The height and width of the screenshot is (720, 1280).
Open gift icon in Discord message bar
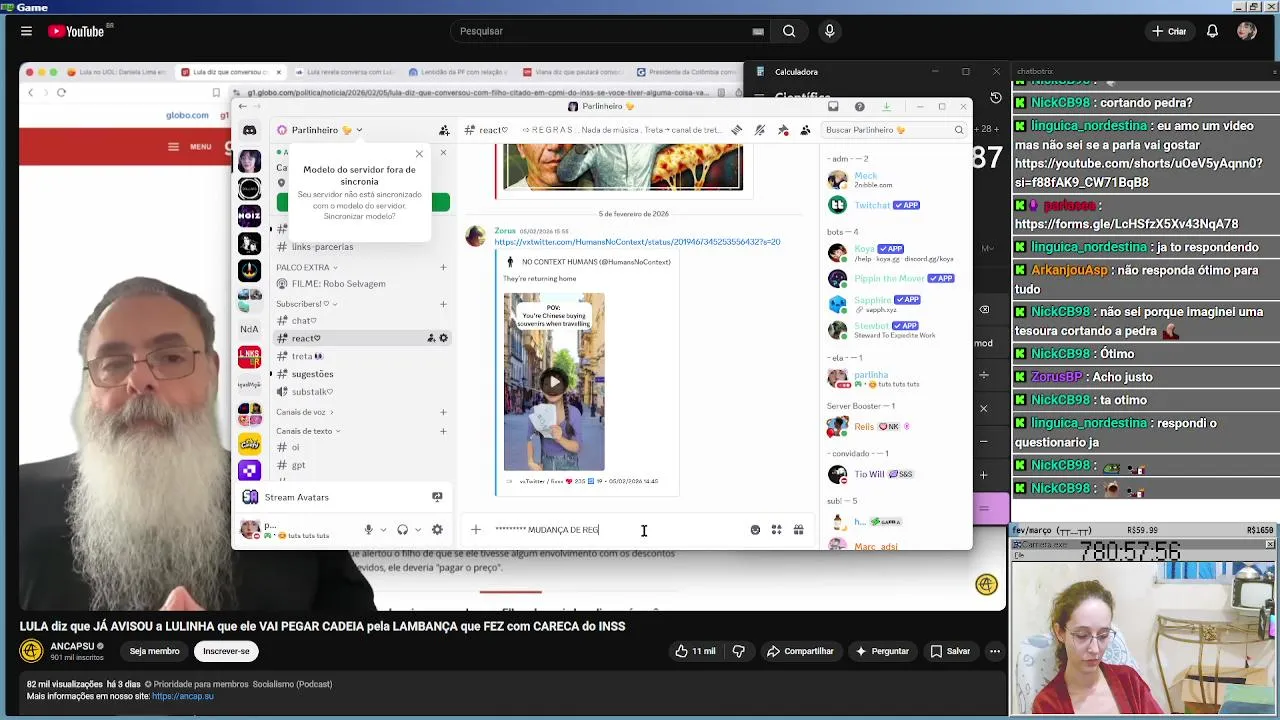798,530
